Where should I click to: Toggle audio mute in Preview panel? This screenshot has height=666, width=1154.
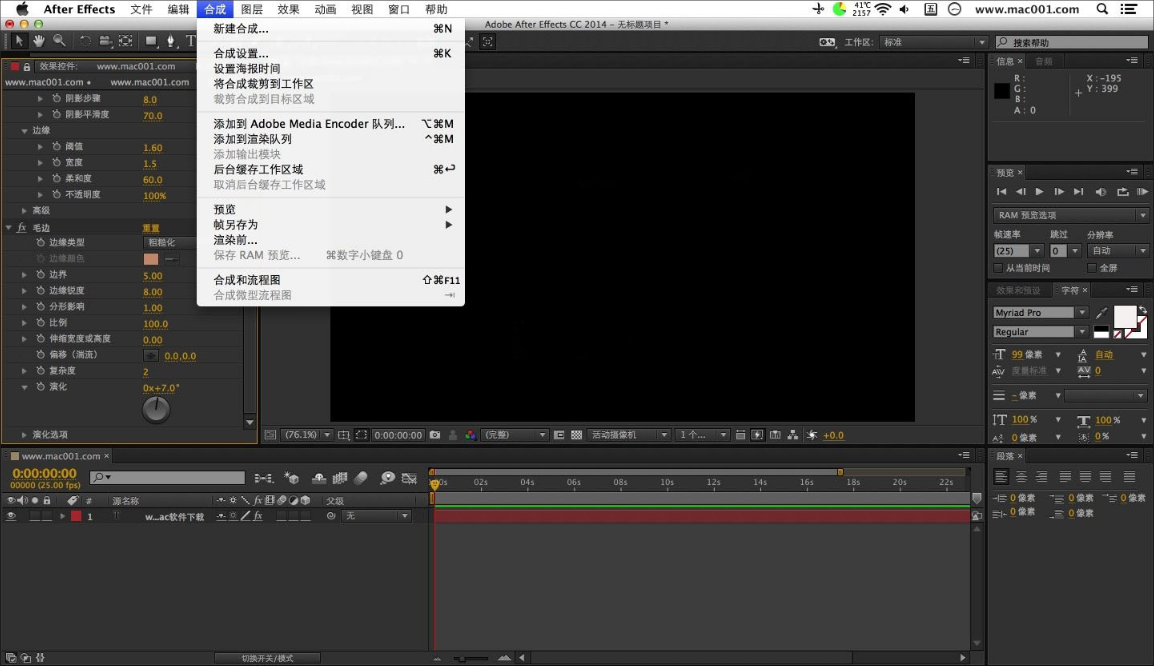click(1101, 191)
